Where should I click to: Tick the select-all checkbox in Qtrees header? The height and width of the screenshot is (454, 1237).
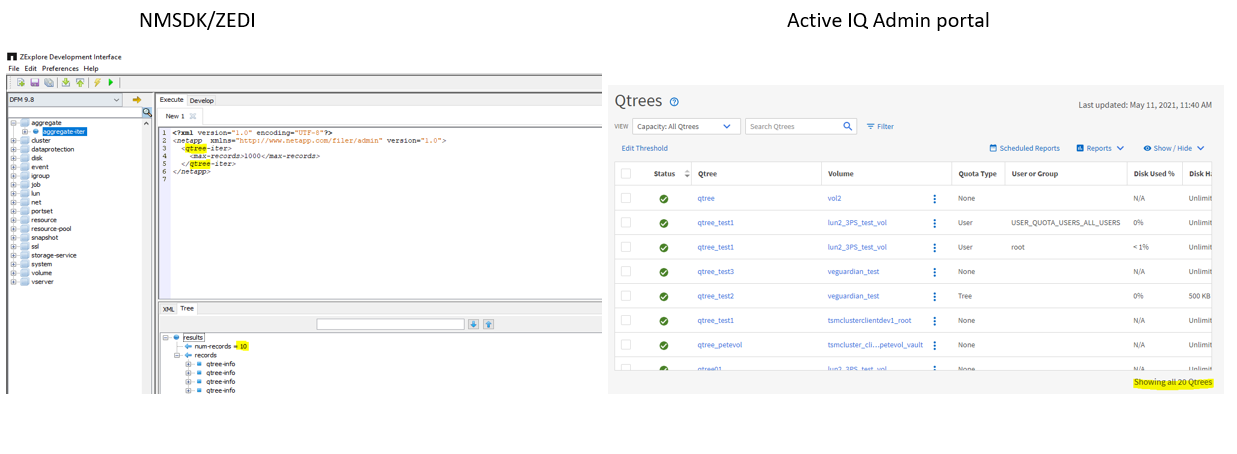(626, 174)
